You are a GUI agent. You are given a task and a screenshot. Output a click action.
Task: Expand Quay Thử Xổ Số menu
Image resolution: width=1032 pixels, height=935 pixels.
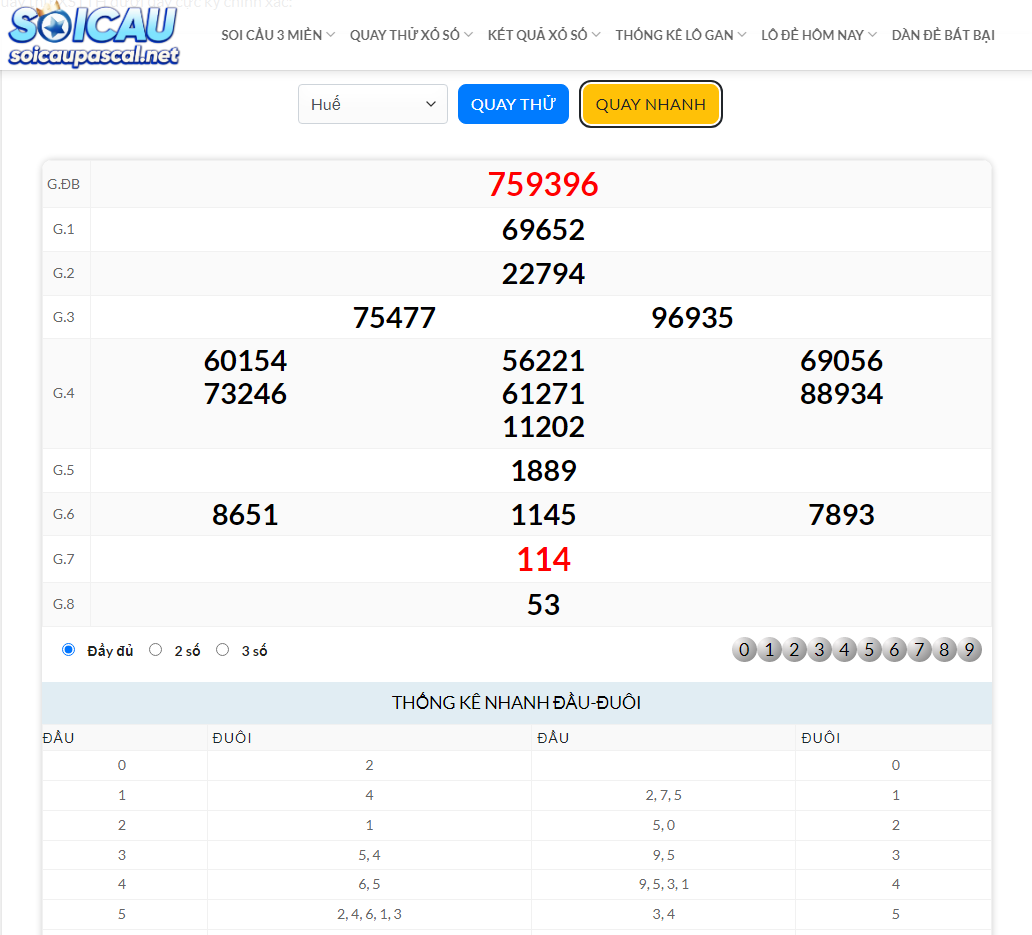pyautogui.click(x=411, y=35)
